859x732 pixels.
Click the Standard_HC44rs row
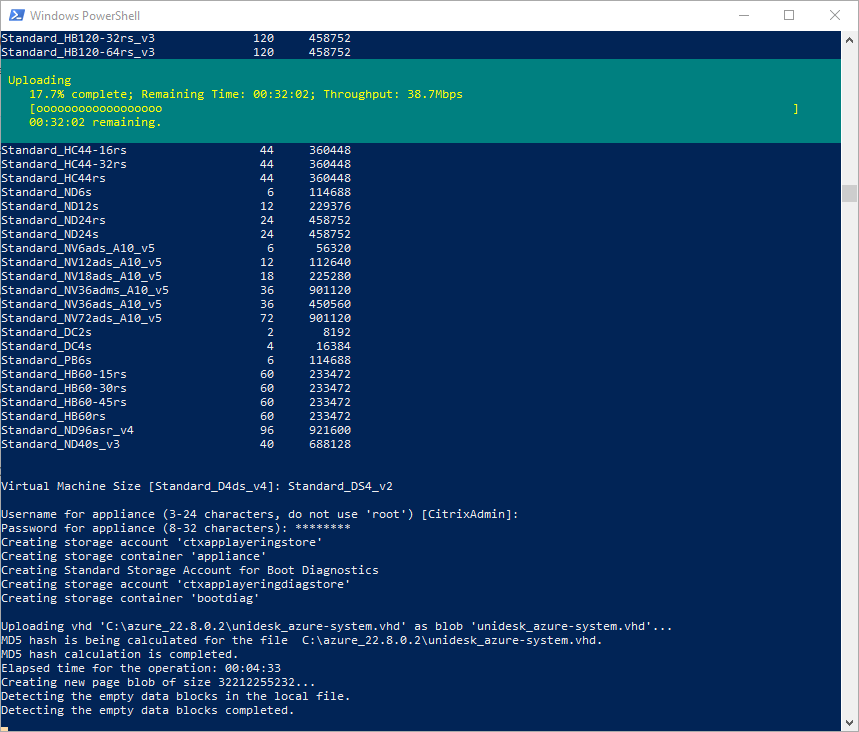(176, 178)
